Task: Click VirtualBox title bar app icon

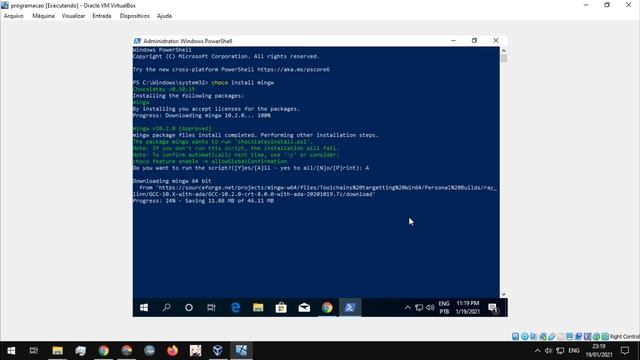Action: (x=4, y=5)
